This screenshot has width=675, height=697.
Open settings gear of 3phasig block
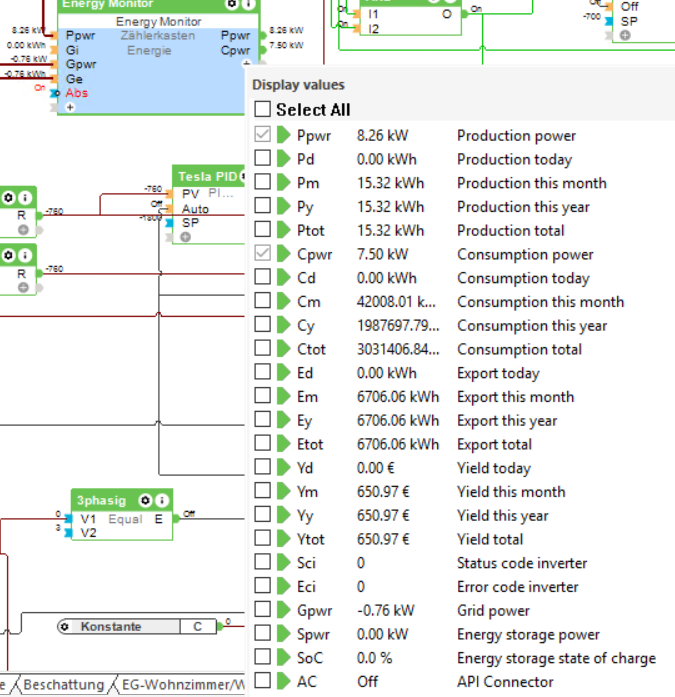[145, 501]
